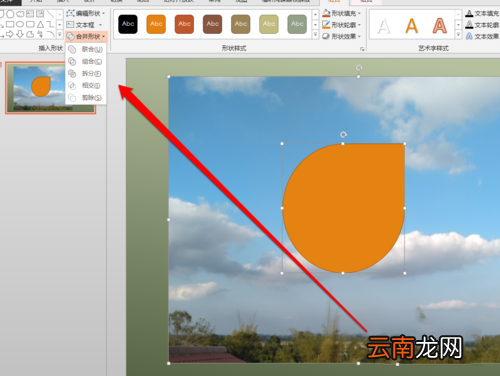This screenshot has width=500, height=376.
Task: Open 形状填充 shape fill options
Action: (x=342, y=13)
